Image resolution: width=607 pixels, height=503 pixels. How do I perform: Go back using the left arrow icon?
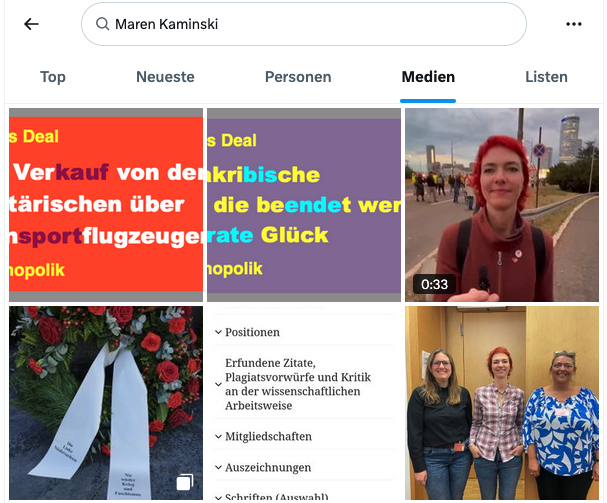pos(31,24)
